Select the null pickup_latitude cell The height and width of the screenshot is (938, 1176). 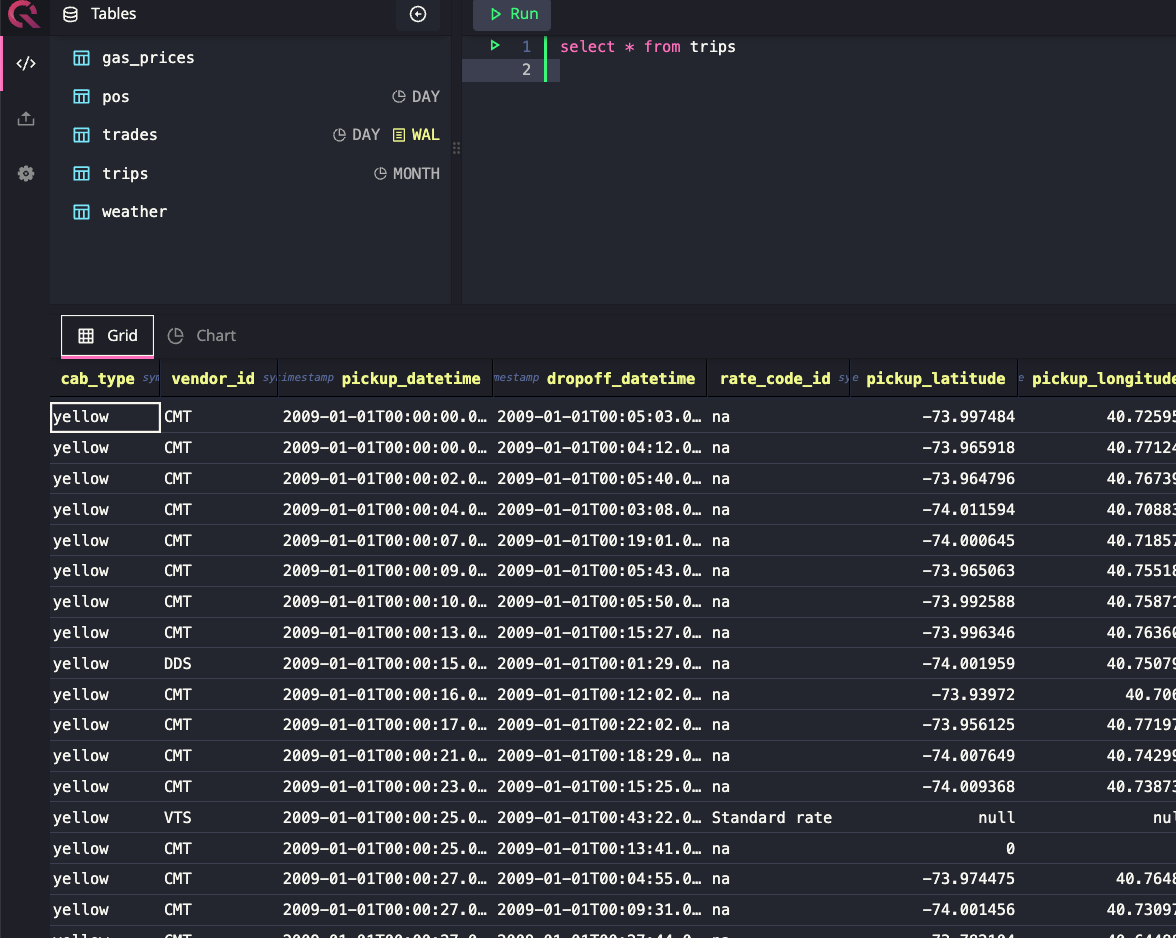(933, 817)
